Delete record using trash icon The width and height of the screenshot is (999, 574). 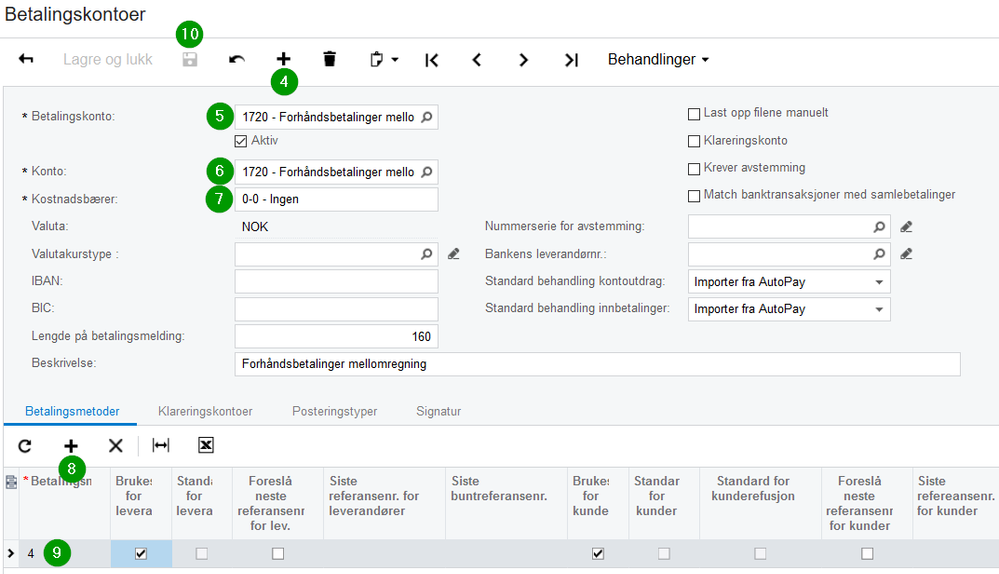click(330, 60)
